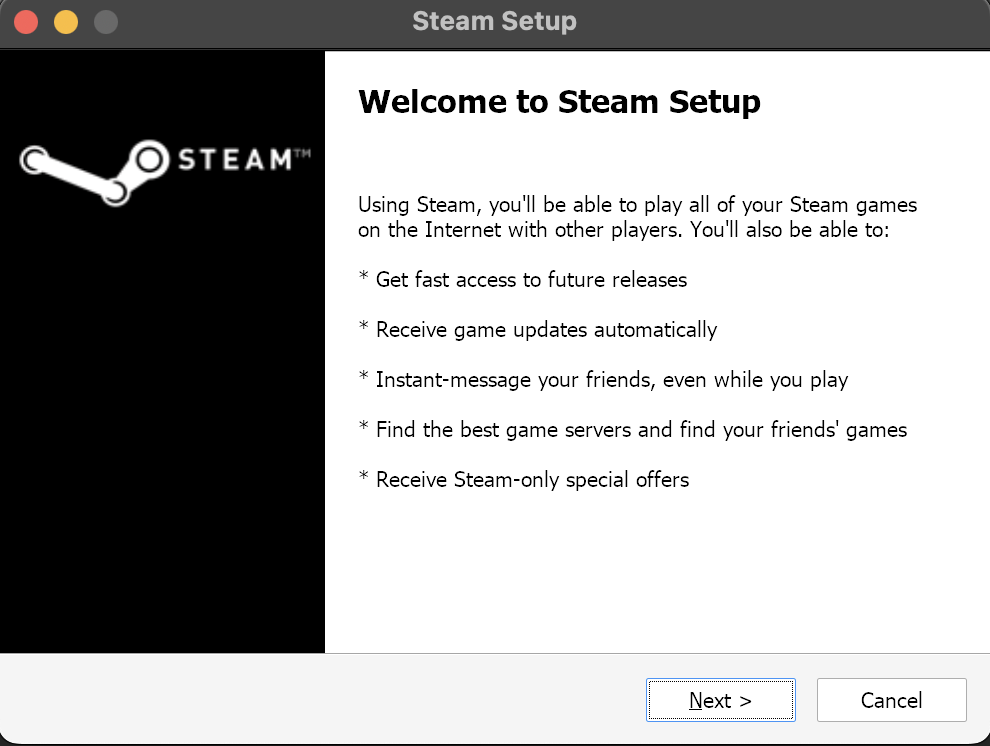
Task: Click the grayed-out zoom window button
Action: (104, 21)
